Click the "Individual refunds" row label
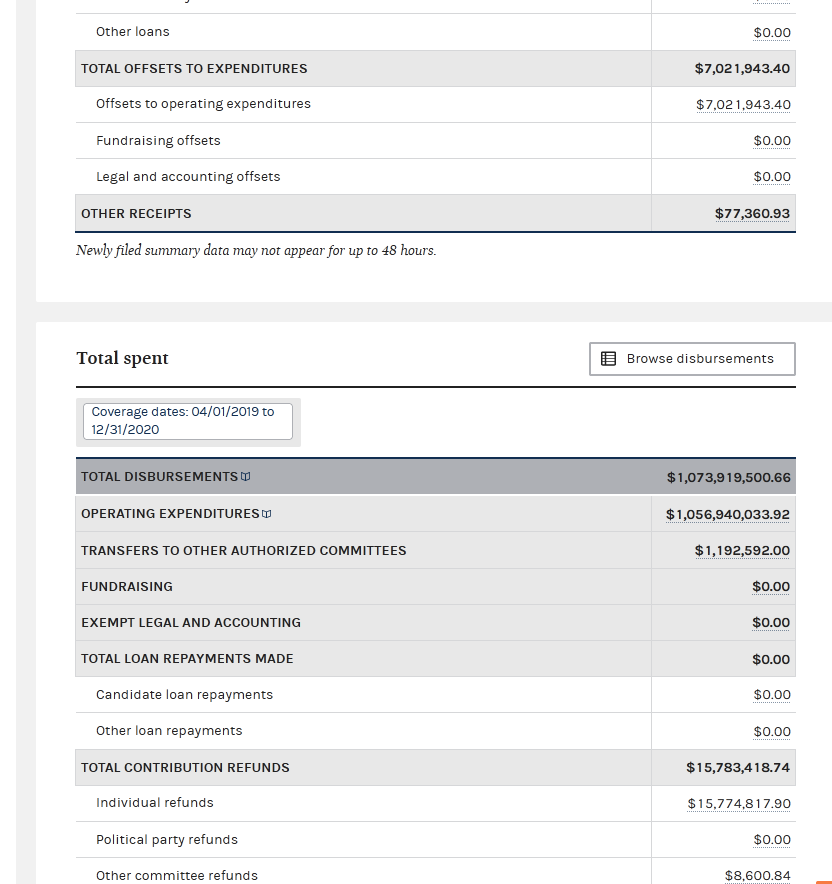The height and width of the screenshot is (884, 832). pos(154,803)
